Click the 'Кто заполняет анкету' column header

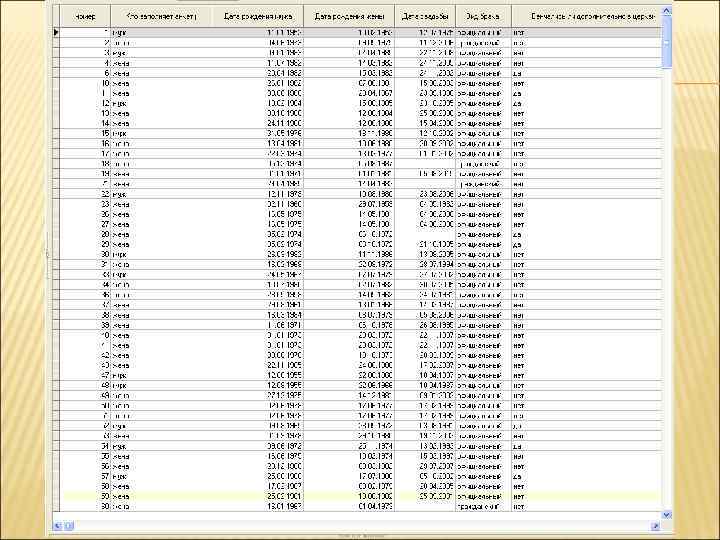(161, 17)
